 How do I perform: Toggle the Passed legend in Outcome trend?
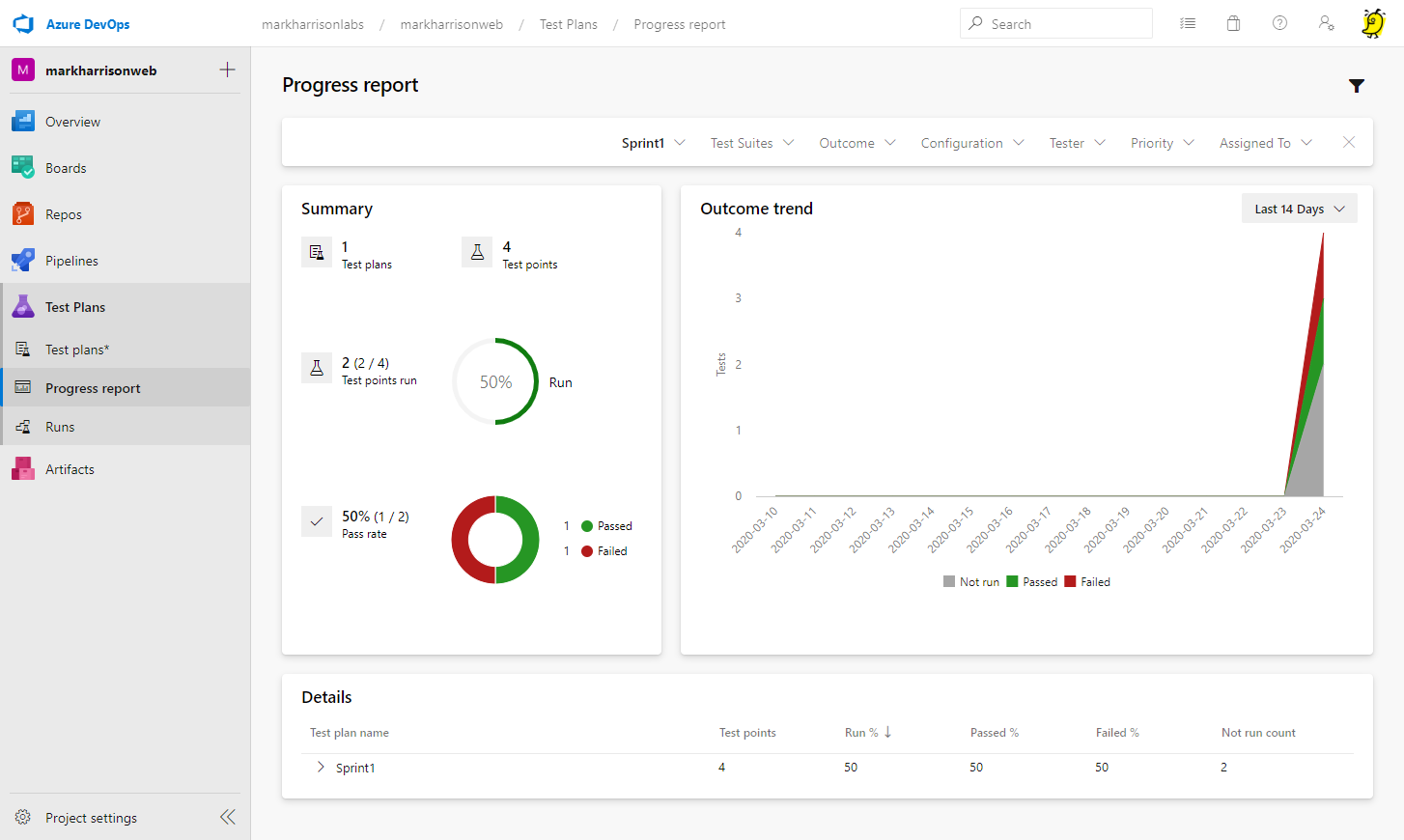1031,582
